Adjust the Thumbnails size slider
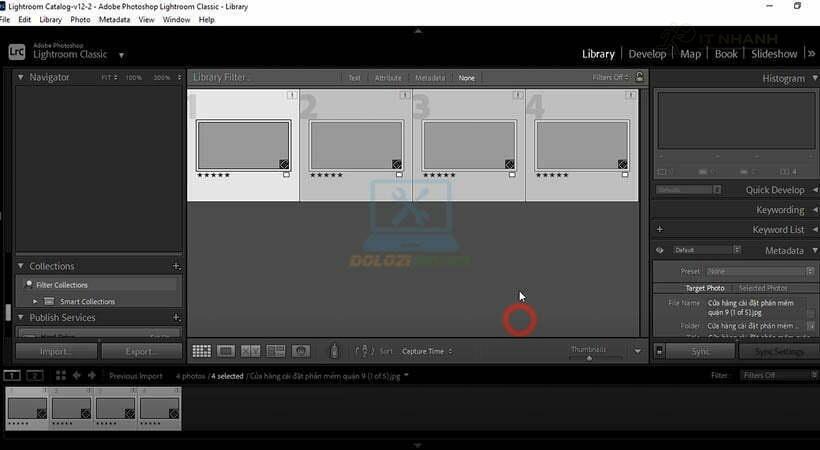This screenshot has width=820, height=450. pos(590,357)
